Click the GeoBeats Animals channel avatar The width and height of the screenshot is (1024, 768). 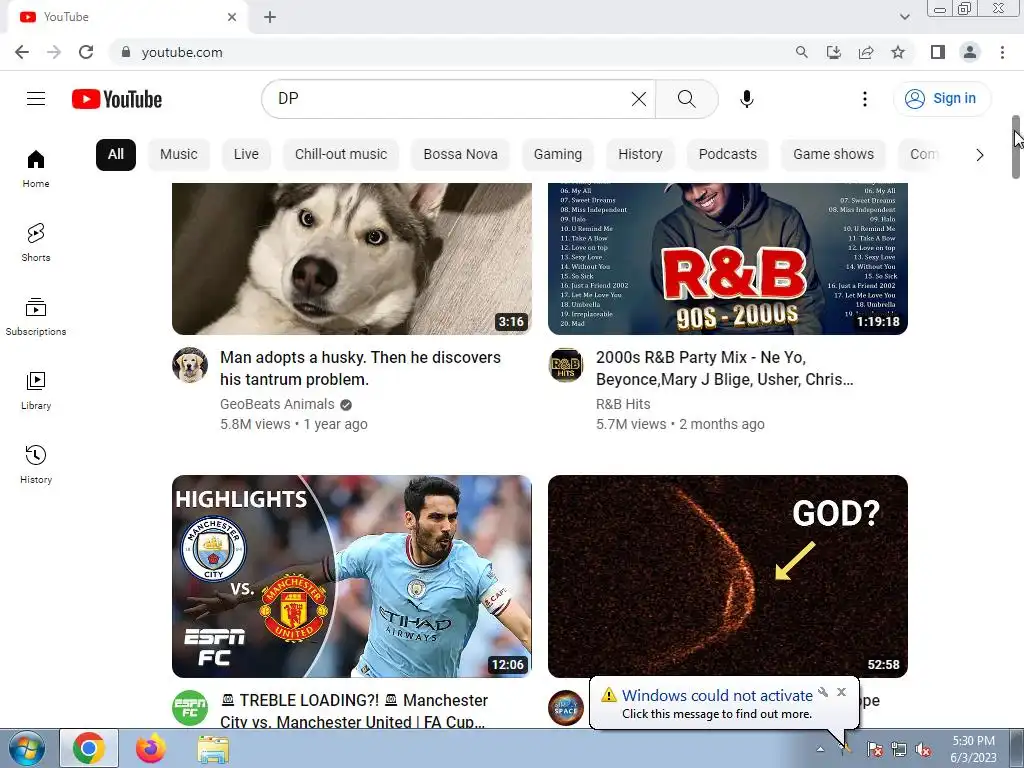click(190, 365)
